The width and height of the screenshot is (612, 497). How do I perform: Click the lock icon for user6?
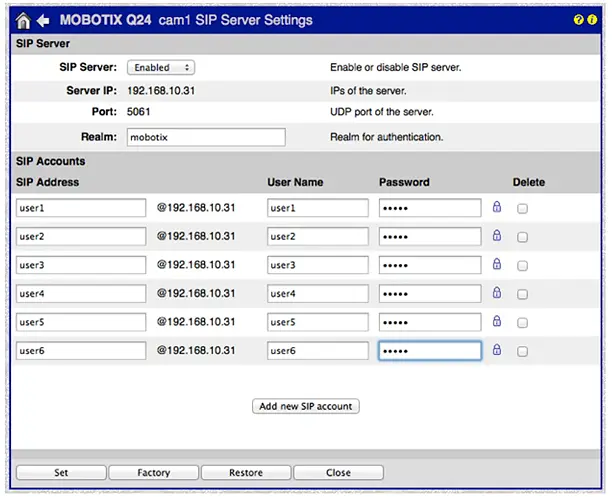coord(496,351)
